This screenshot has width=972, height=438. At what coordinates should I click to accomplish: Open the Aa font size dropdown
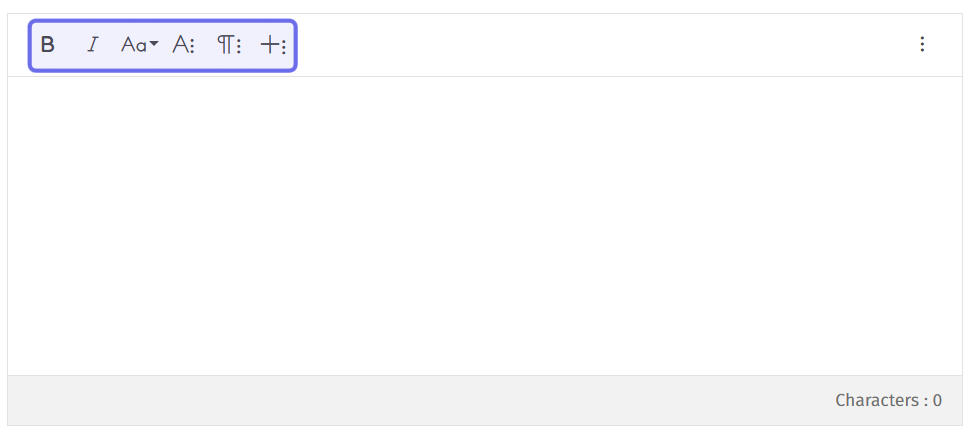[x=139, y=45]
